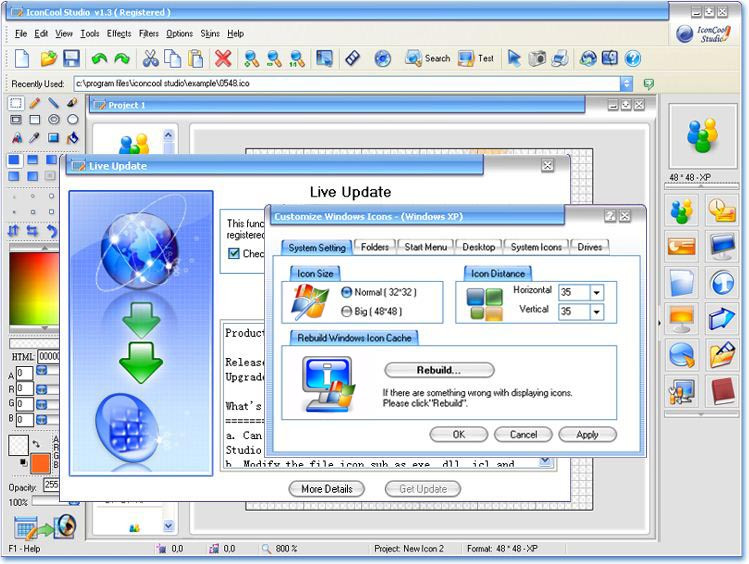Click the transparent foreground color swatch
This screenshot has width=749, height=564.
(x=19, y=445)
